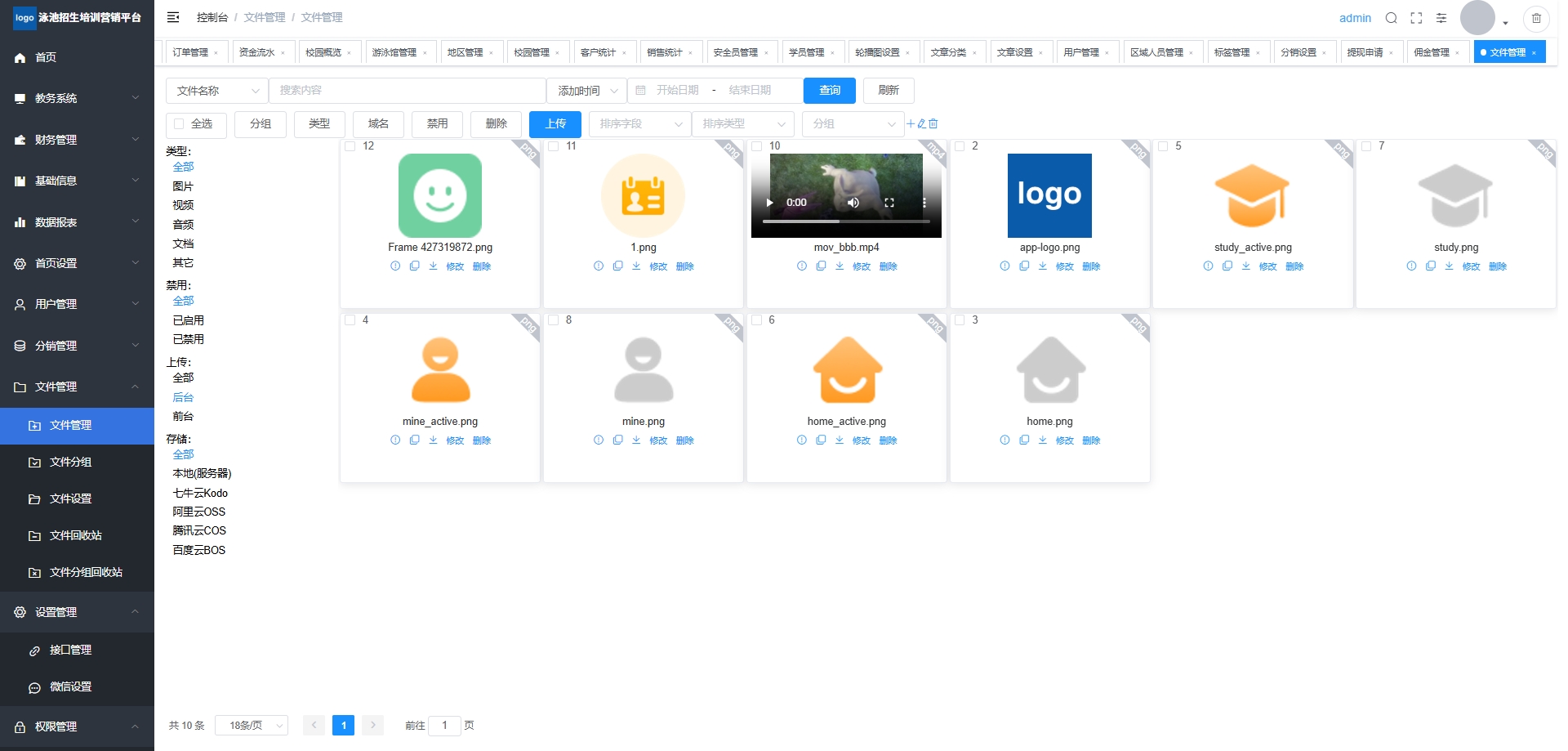Viewport: 1568px width, 751px height.
Task: Click the 禁用 toolbar button
Action: 438,124
